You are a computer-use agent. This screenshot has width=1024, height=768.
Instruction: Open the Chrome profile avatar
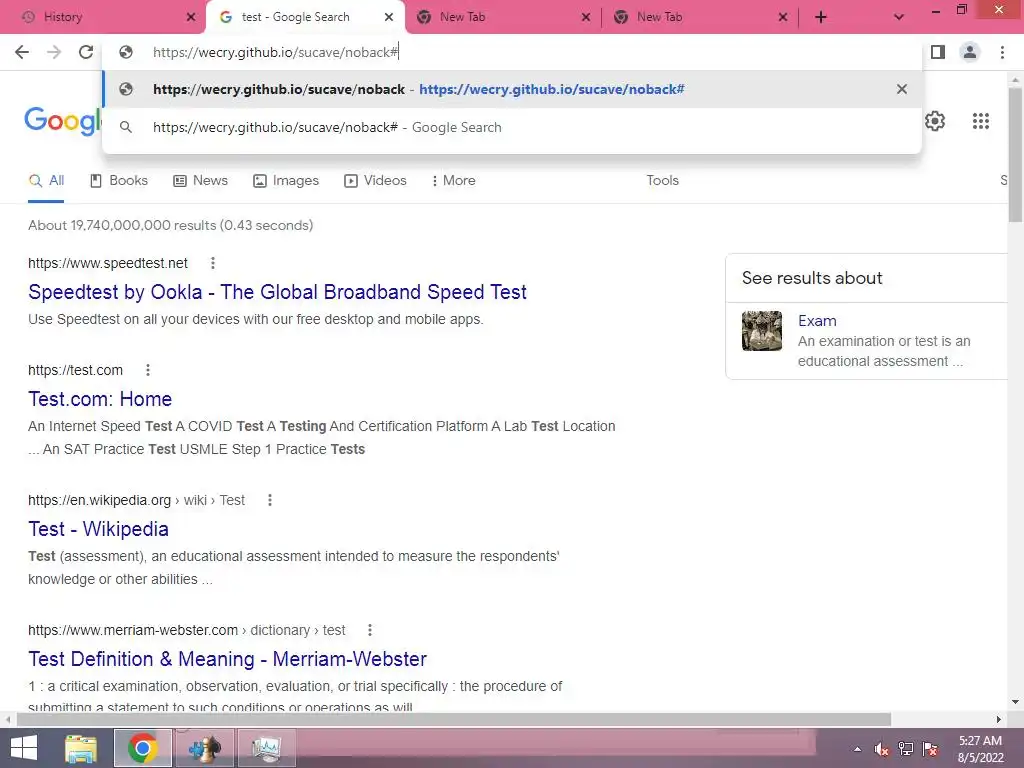(x=970, y=52)
